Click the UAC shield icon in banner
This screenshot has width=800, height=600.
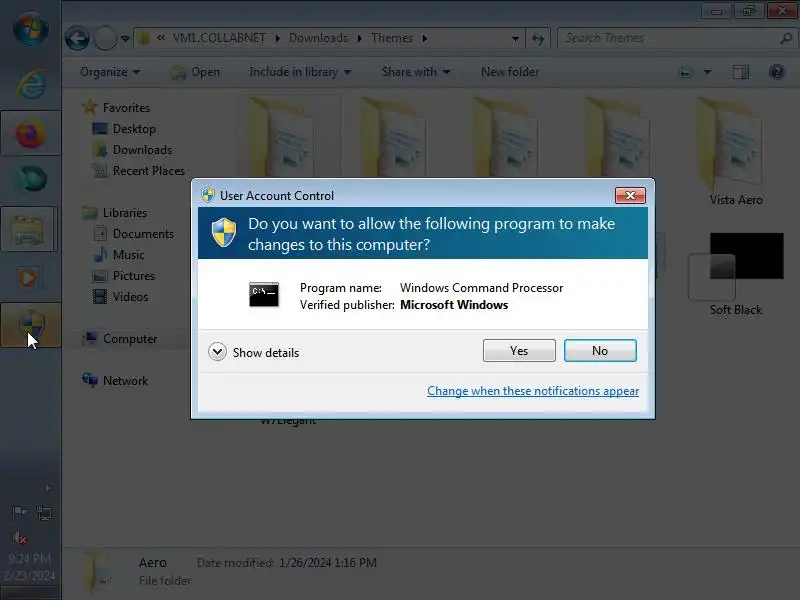224,232
